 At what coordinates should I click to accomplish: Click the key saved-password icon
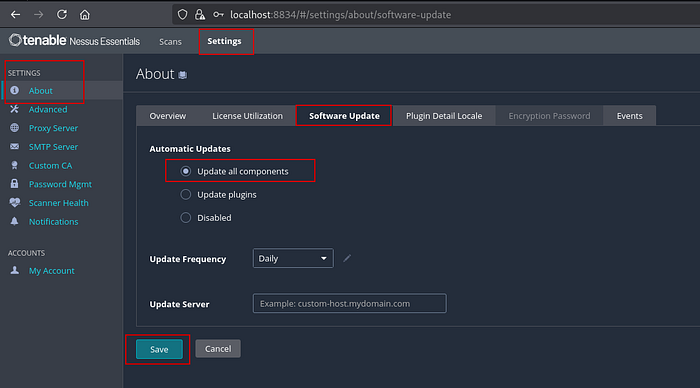coord(218,15)
